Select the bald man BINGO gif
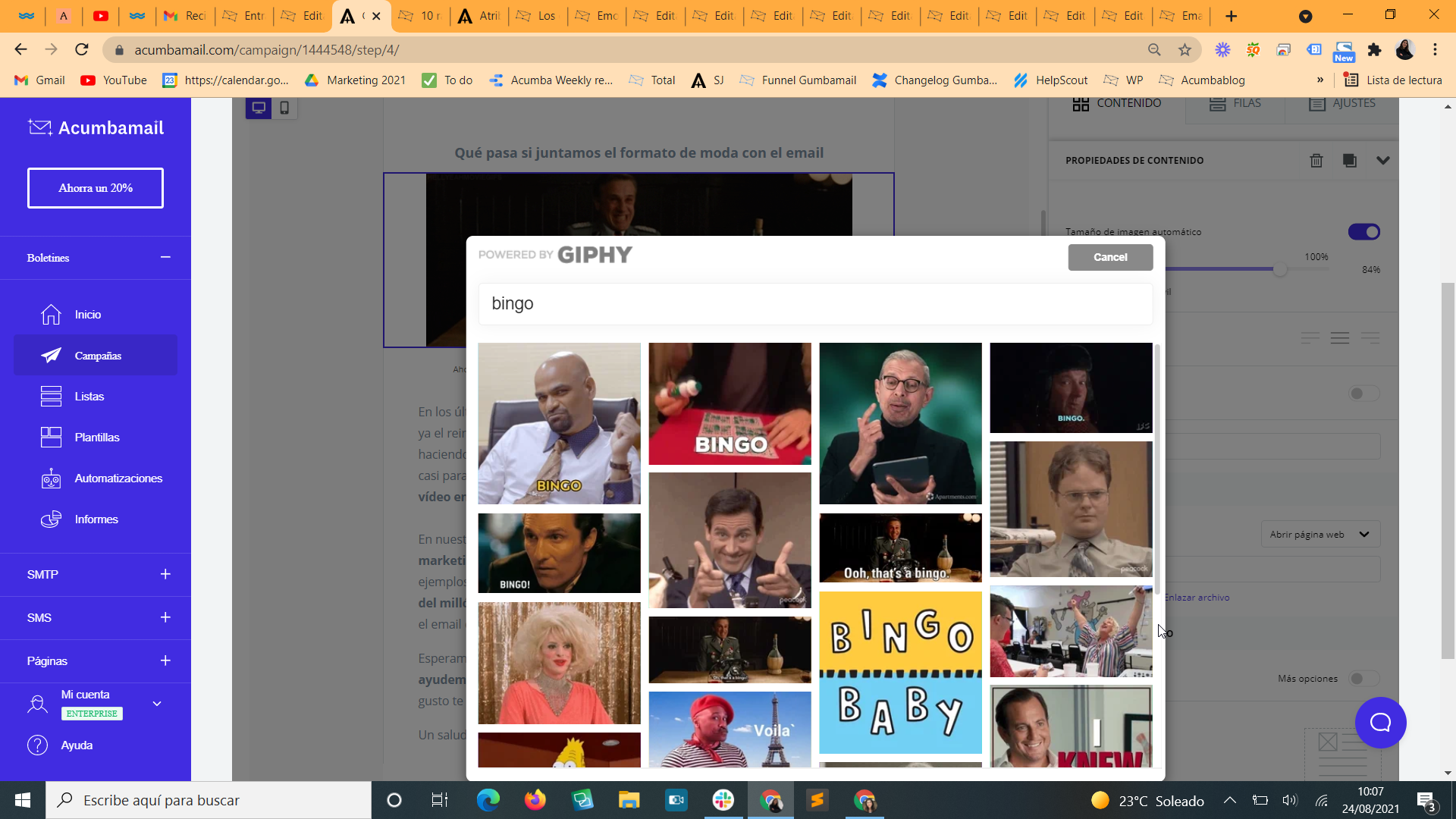This screenshot has width=1456, height=819. [x=559, y=423]
